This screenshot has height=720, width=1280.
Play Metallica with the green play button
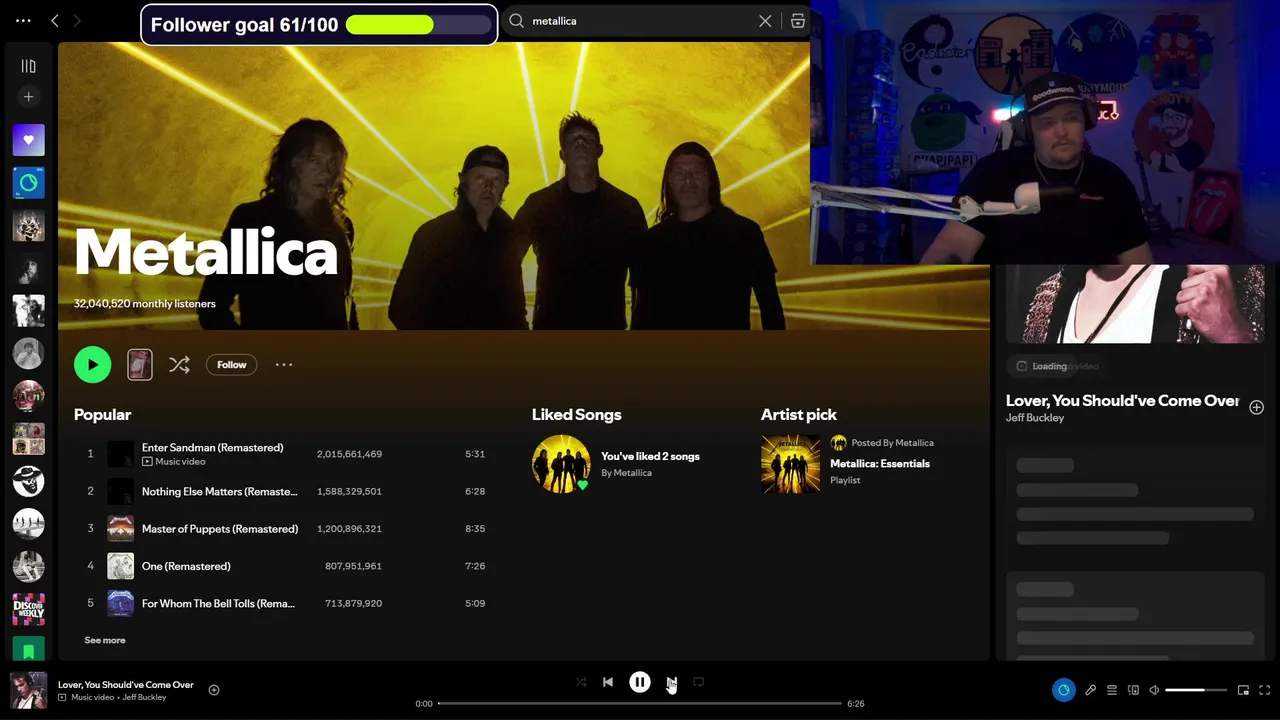point(92,365)
